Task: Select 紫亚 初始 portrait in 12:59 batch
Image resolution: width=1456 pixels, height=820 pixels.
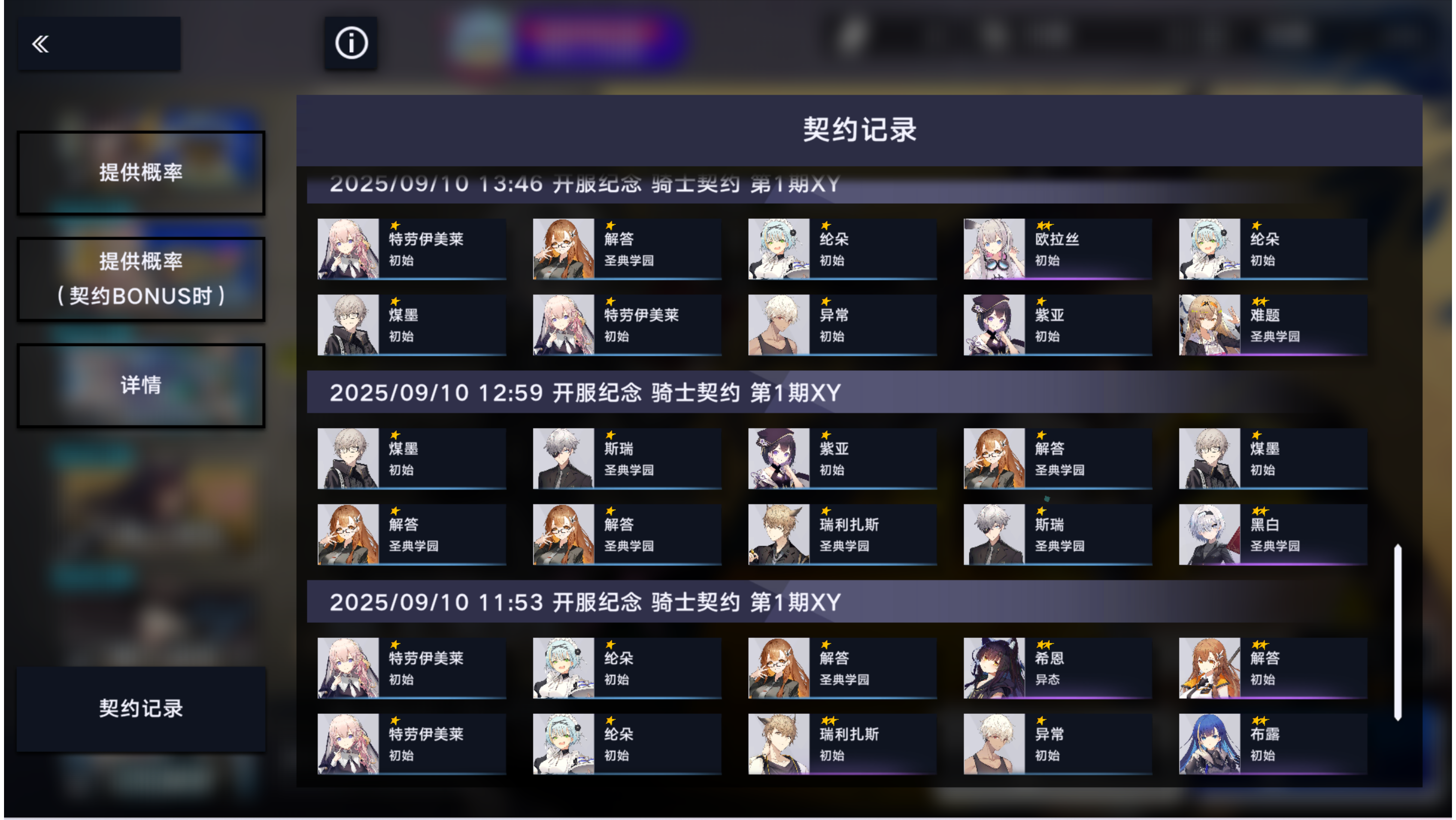Action: 778,458
